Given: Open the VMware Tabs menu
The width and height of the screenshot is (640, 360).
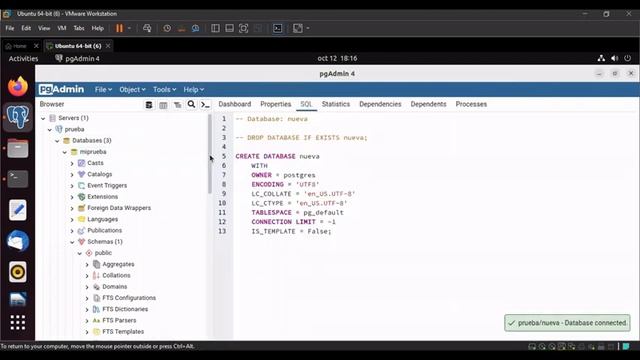Looking at the screenshot, I should pyautogui.click(x=79, y=28).
